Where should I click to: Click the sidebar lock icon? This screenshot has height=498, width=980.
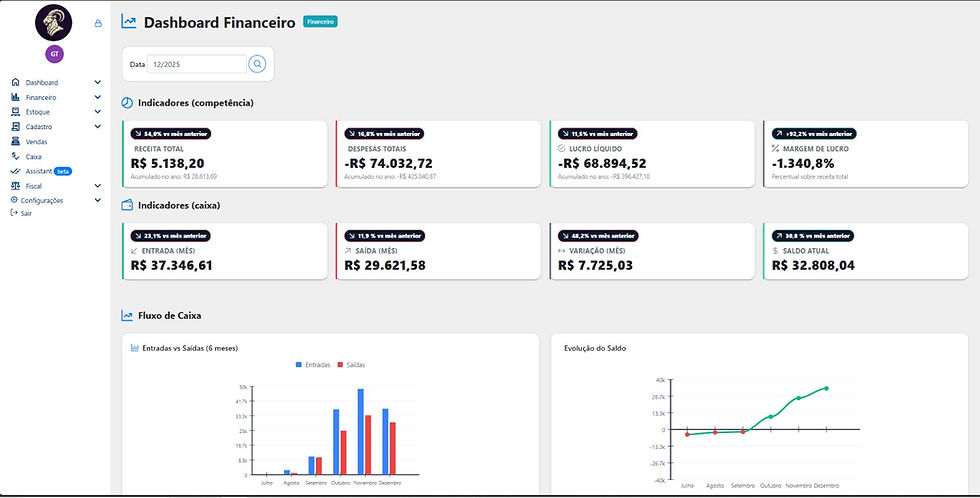(x=97, y=23)
